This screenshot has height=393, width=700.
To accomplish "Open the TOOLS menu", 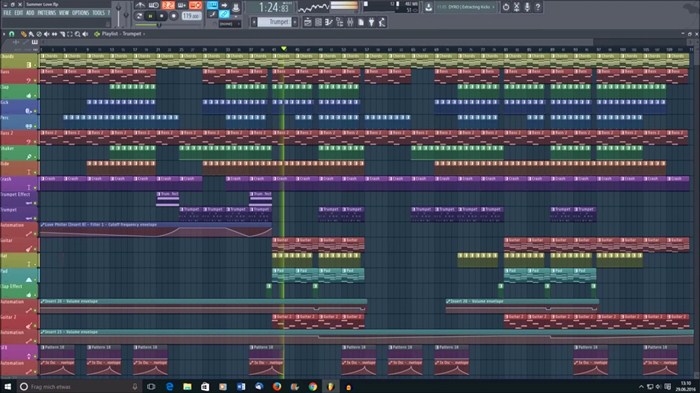I will (98, 13).
